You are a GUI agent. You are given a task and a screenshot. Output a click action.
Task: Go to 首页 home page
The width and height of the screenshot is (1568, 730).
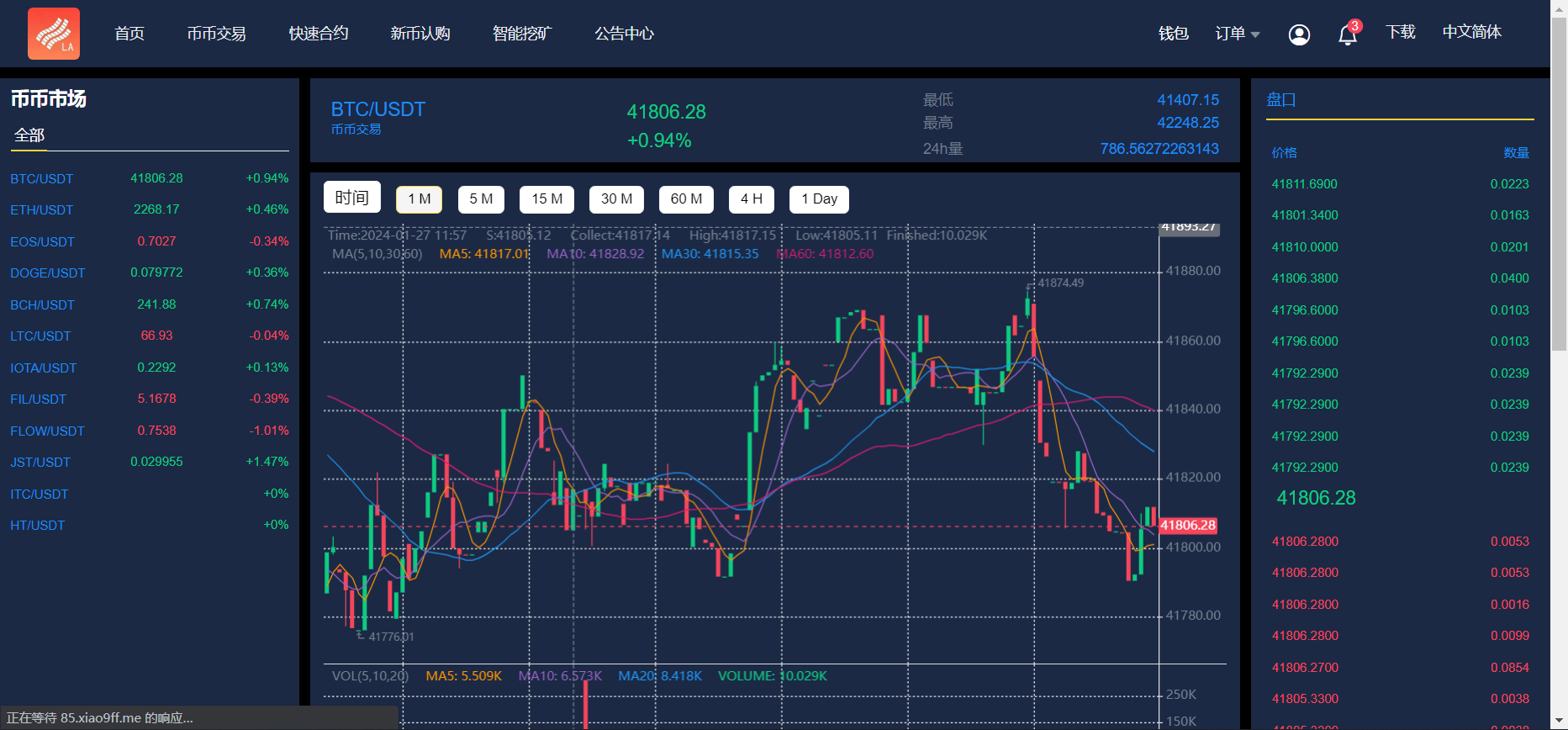point(129,34)
